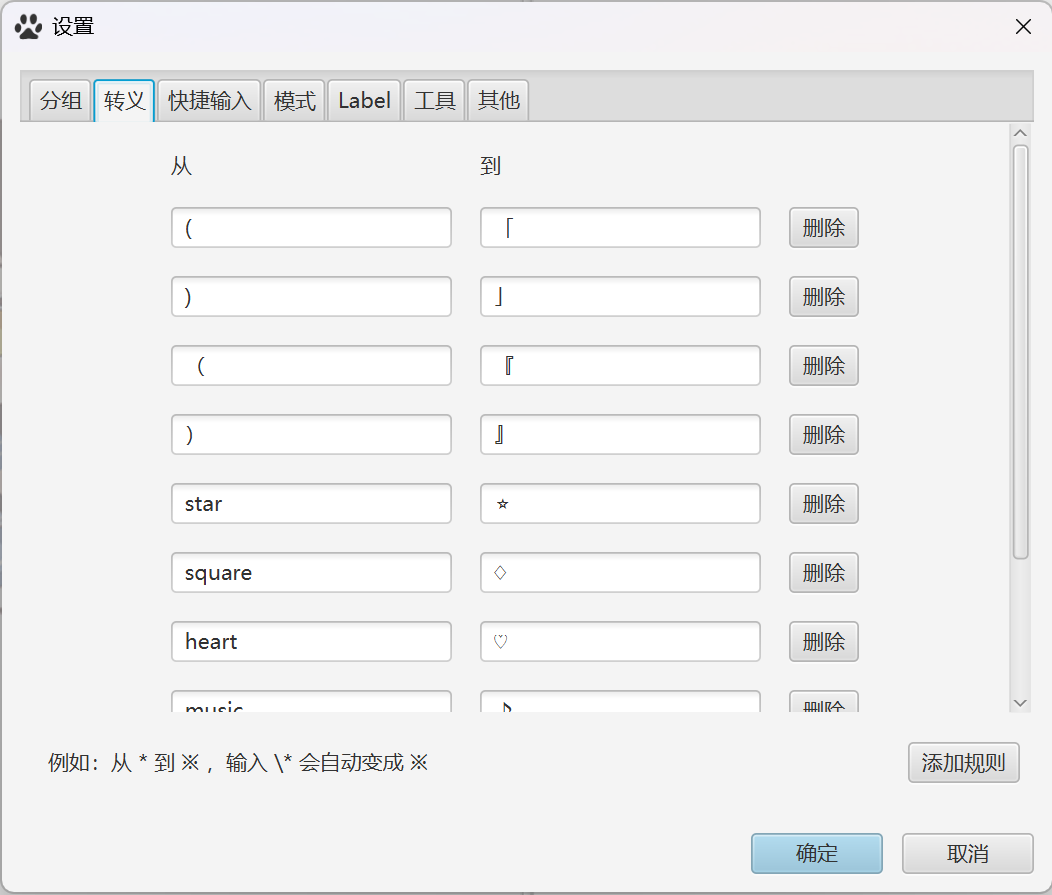The height and width of the screenshot is (895, 1052).
Task: Focus the 'heart' source text field
Action: (x=311, y=642)
